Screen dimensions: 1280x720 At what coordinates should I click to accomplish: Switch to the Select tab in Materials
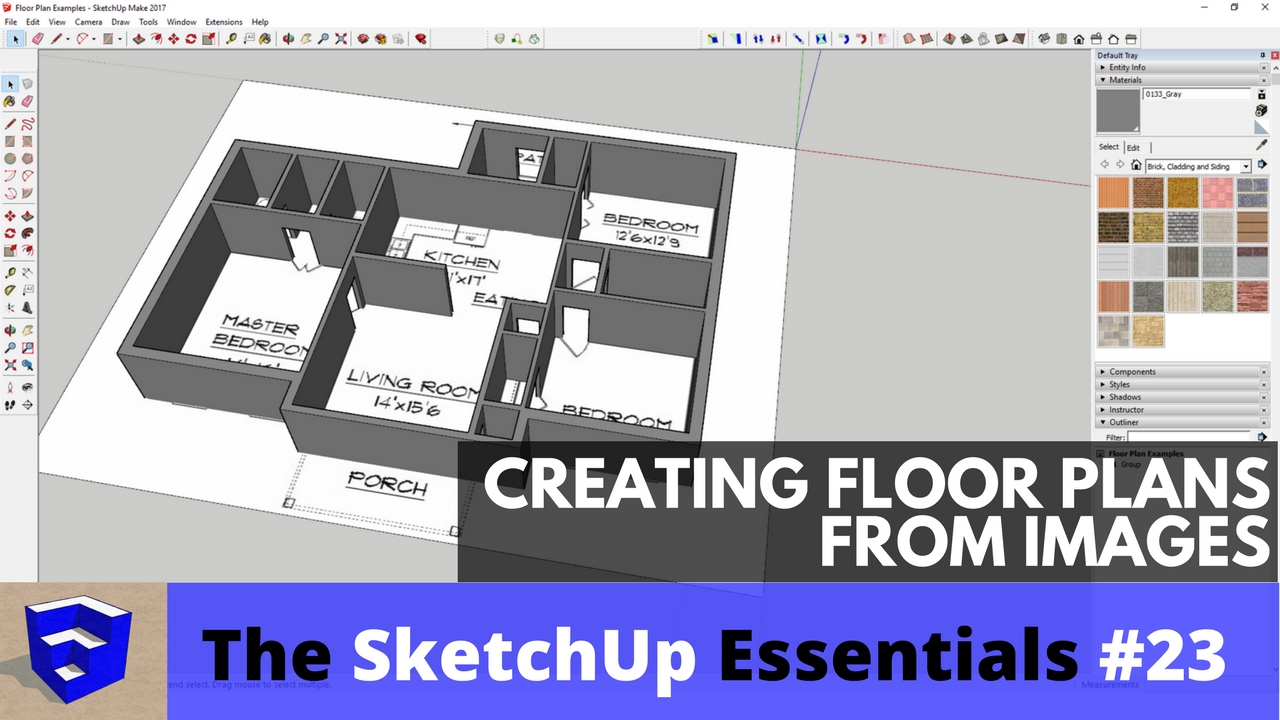pos(1109,147)
